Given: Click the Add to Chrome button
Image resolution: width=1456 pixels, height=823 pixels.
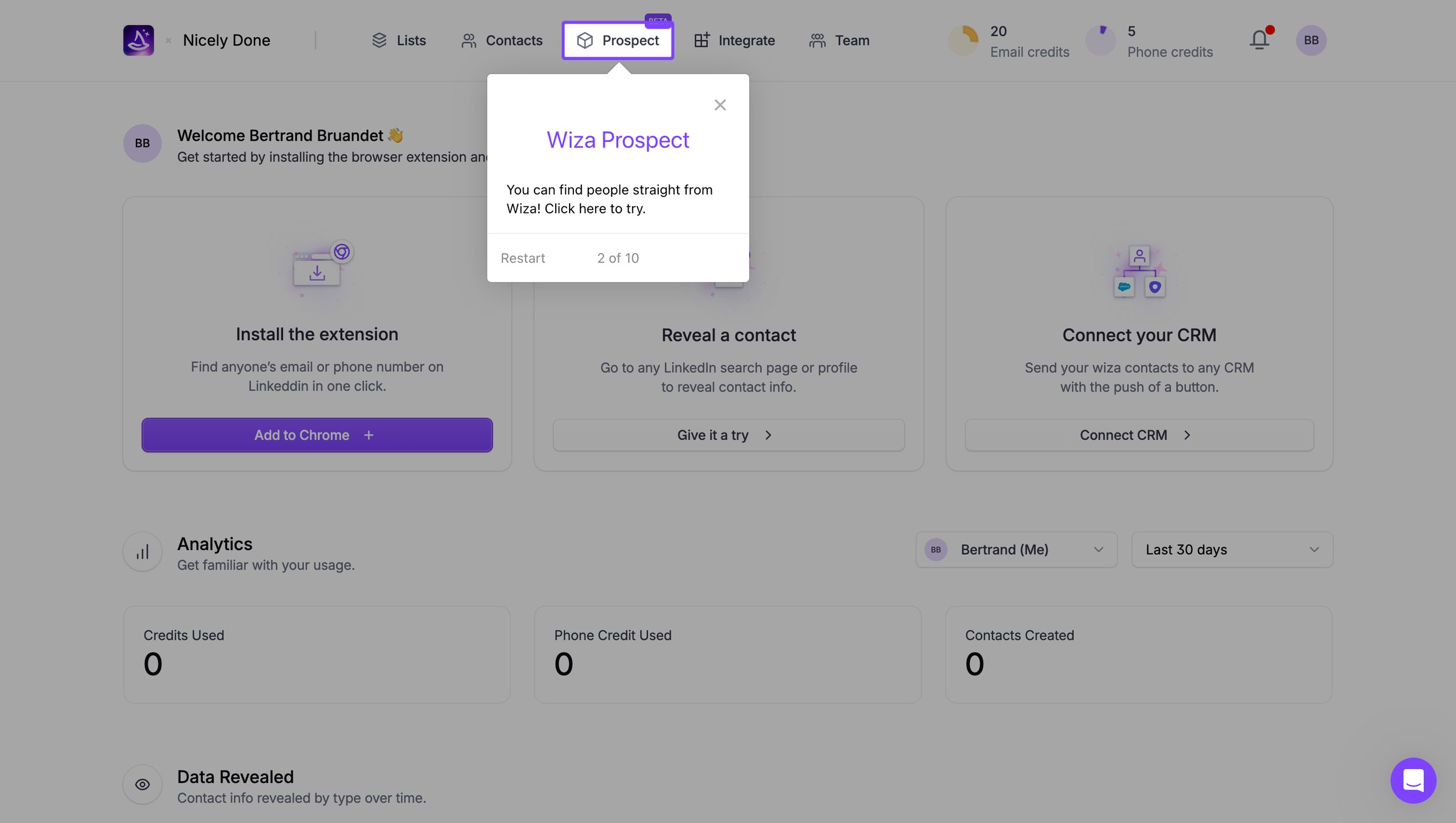Looking at the screenshot, I should tap(317, 435).
